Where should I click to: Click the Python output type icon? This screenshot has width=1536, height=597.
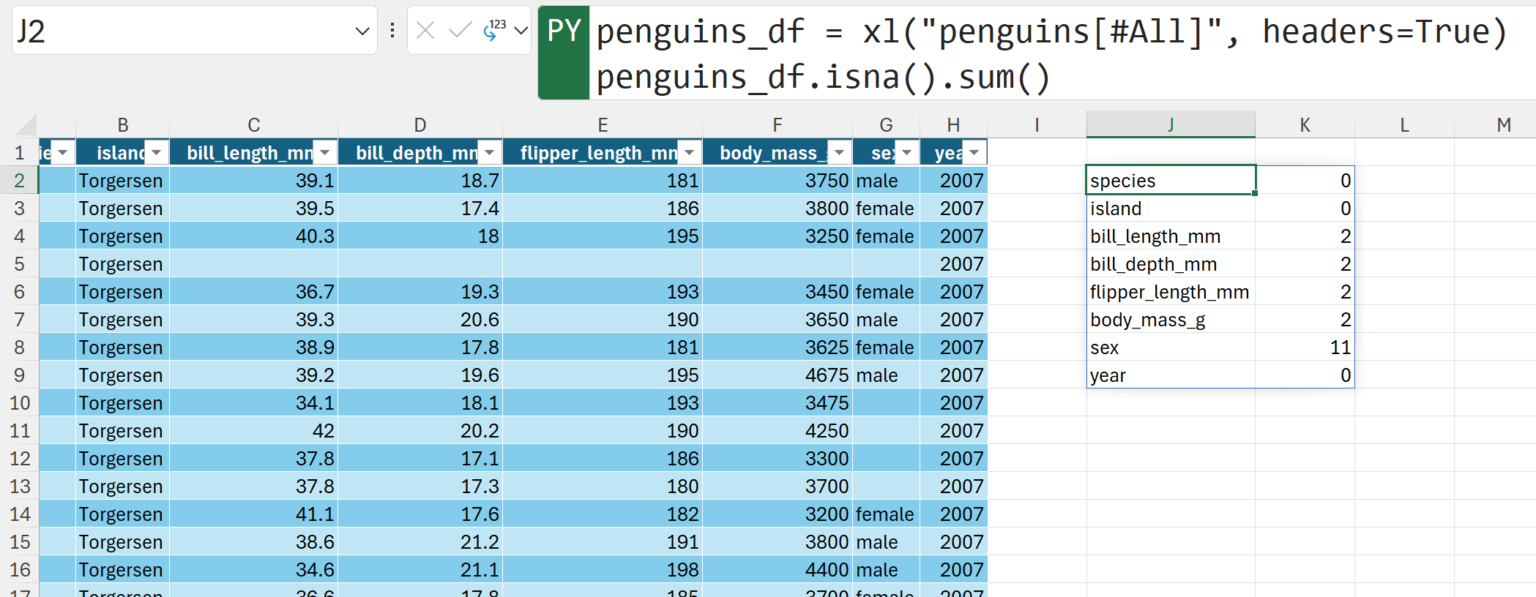click(494, 30)
